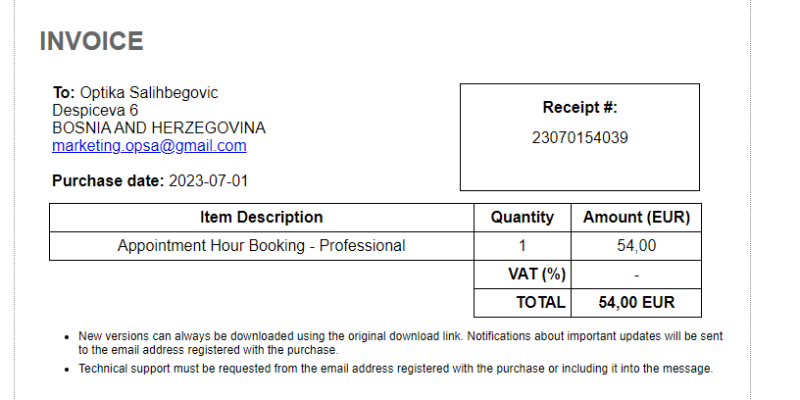
Task: Open the marketing.opsa@gmail.com email link
Action: [149, 146]
